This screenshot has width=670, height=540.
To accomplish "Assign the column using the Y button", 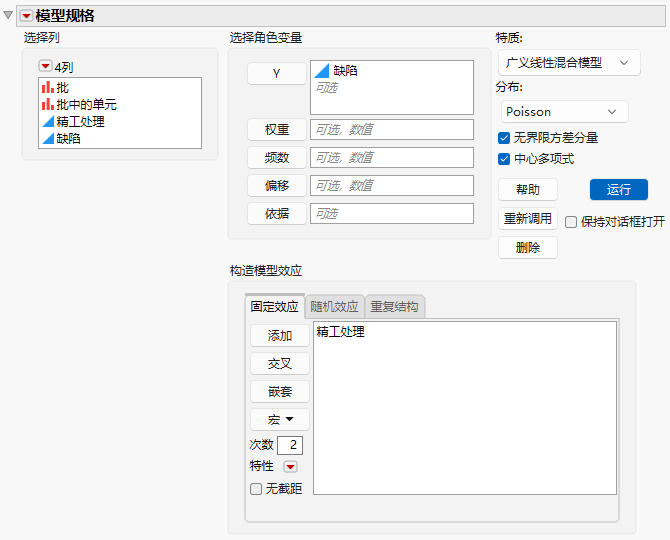I will pos(277,73).
